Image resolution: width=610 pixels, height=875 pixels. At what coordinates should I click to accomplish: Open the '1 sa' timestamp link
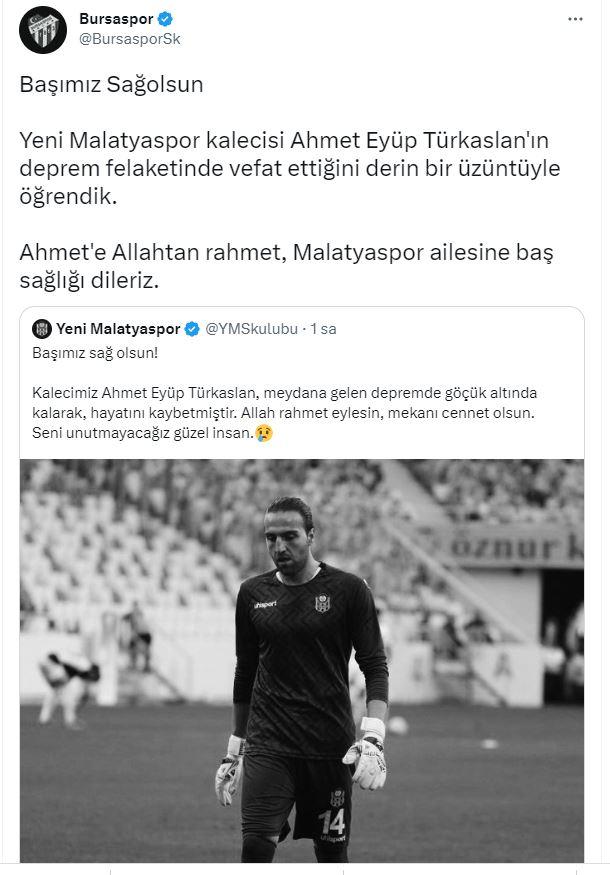click(323, 329)
